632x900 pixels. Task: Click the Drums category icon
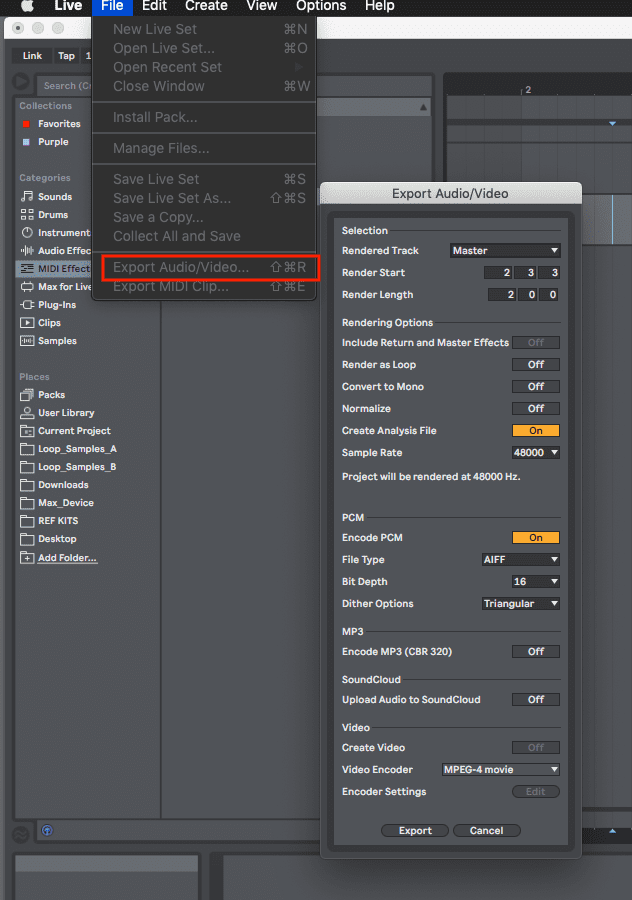click(27, 215)
